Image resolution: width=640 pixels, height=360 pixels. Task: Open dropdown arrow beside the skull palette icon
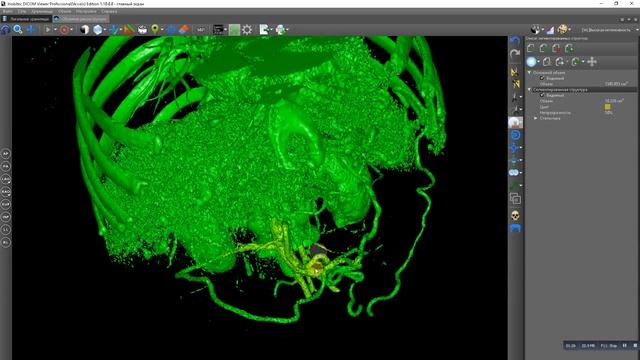570,29
